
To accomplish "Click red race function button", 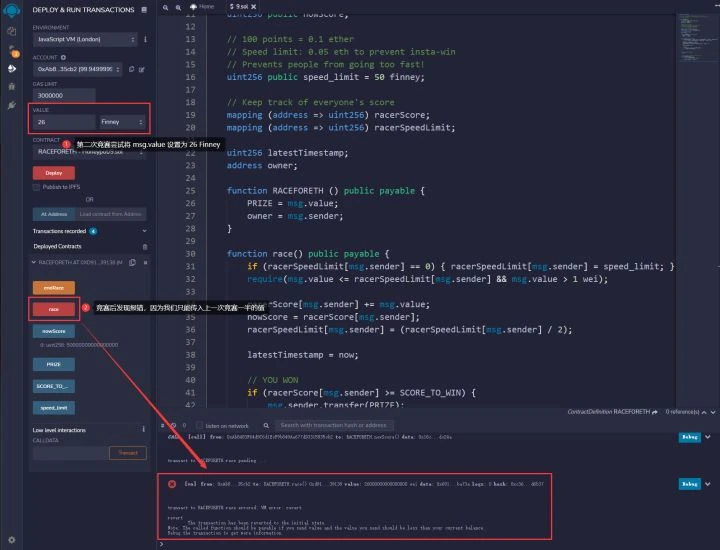I will pyautogui.click(x=54, y=309).
